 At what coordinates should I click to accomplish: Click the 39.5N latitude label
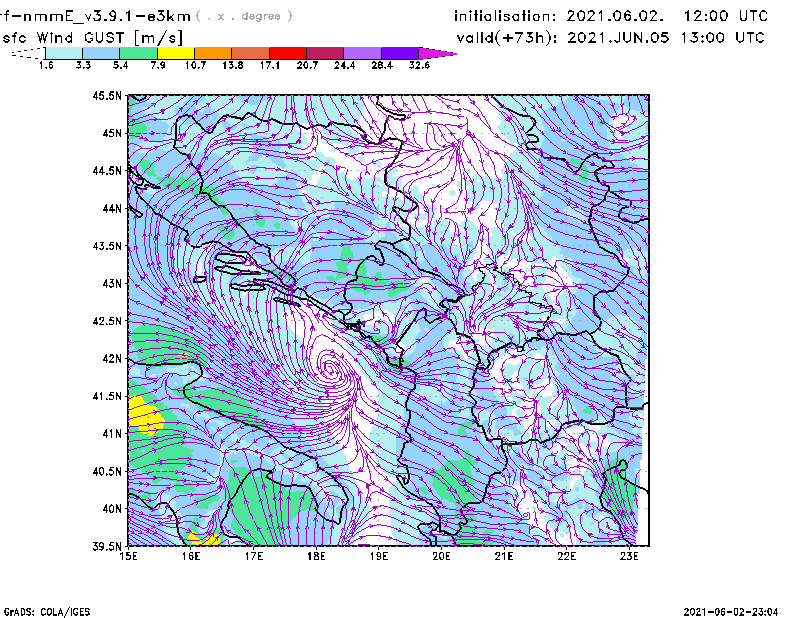tap(107, 546)
